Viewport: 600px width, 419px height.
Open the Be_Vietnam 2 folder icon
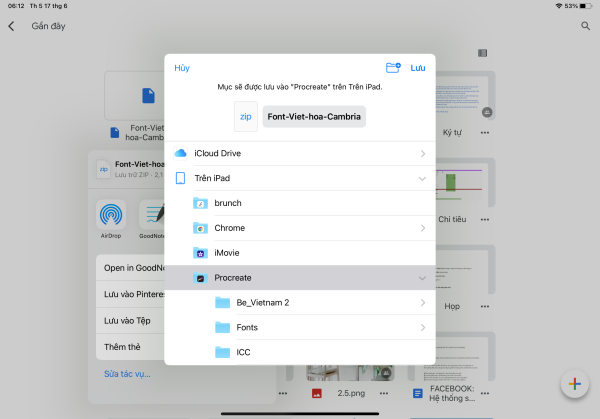pos(222,303)
